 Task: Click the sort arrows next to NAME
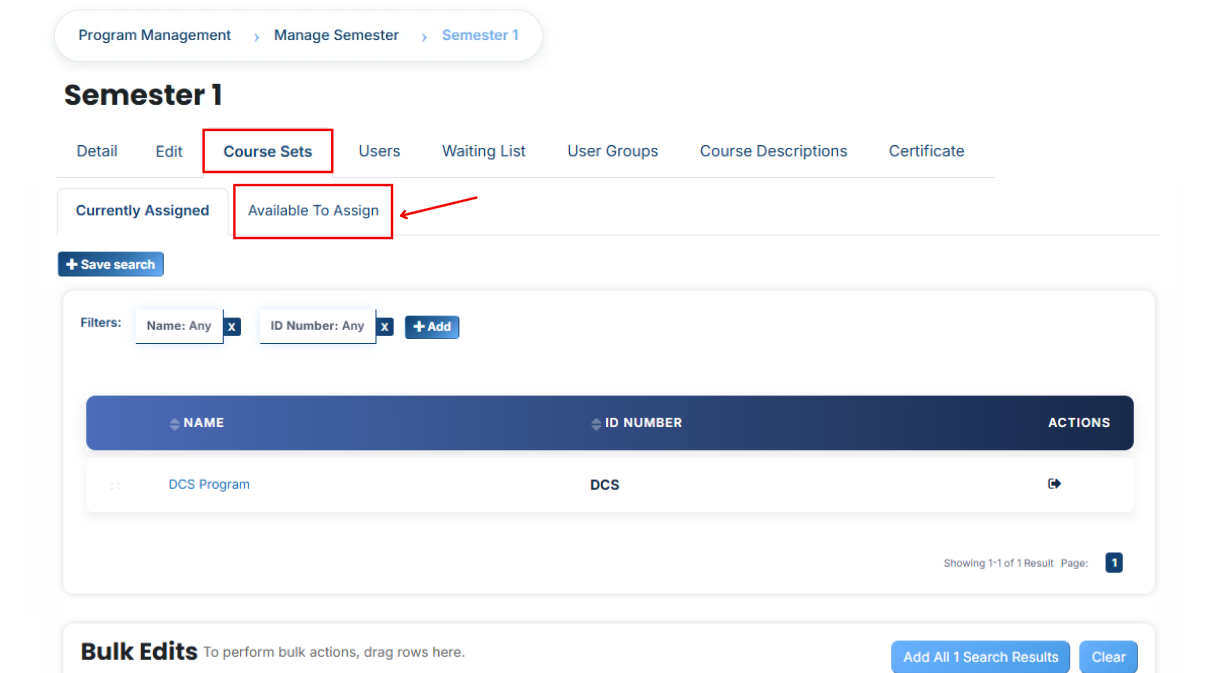coord(174,424)
